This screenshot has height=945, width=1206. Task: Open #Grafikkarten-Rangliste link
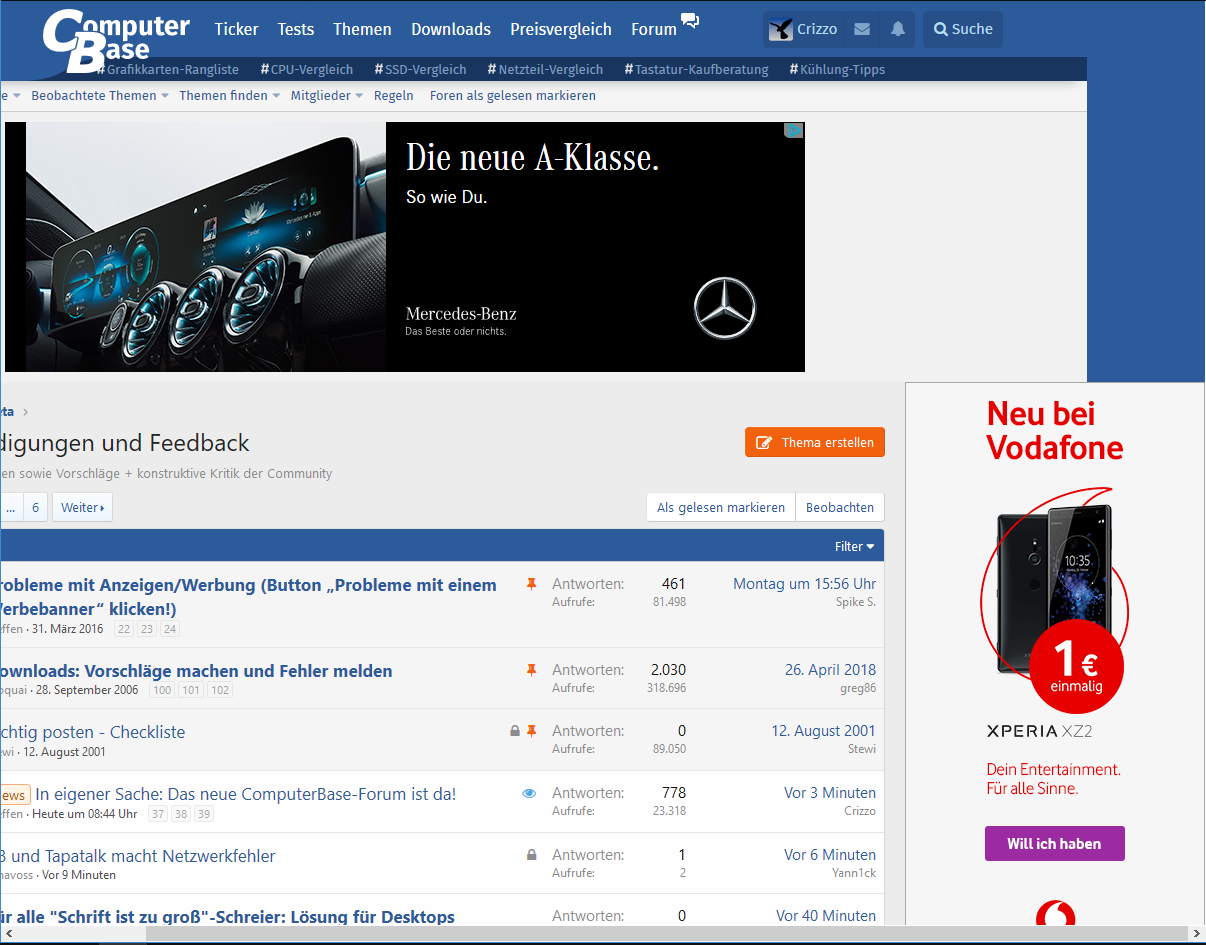[168, 69]
